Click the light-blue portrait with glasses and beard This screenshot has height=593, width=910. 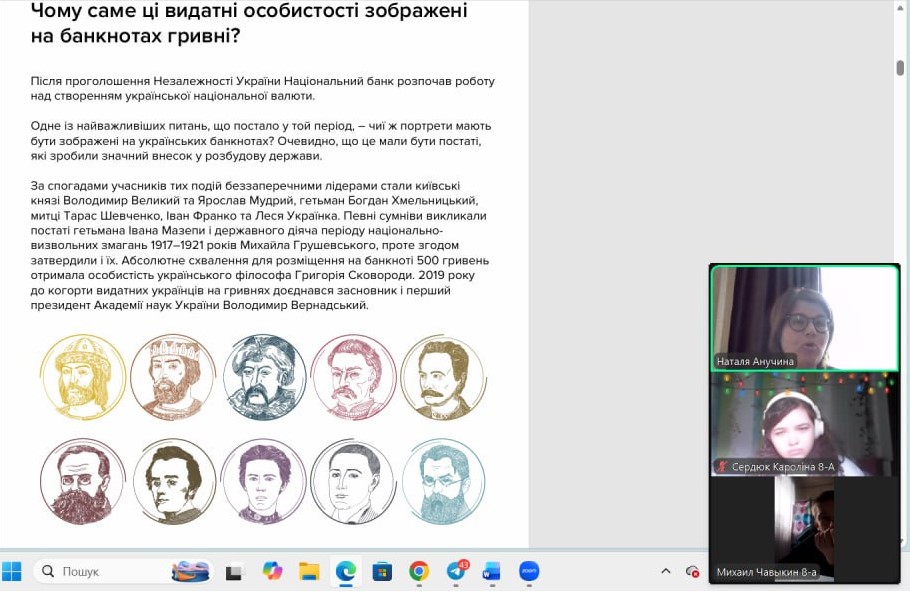pyautogui.click(x=442, y=481)
